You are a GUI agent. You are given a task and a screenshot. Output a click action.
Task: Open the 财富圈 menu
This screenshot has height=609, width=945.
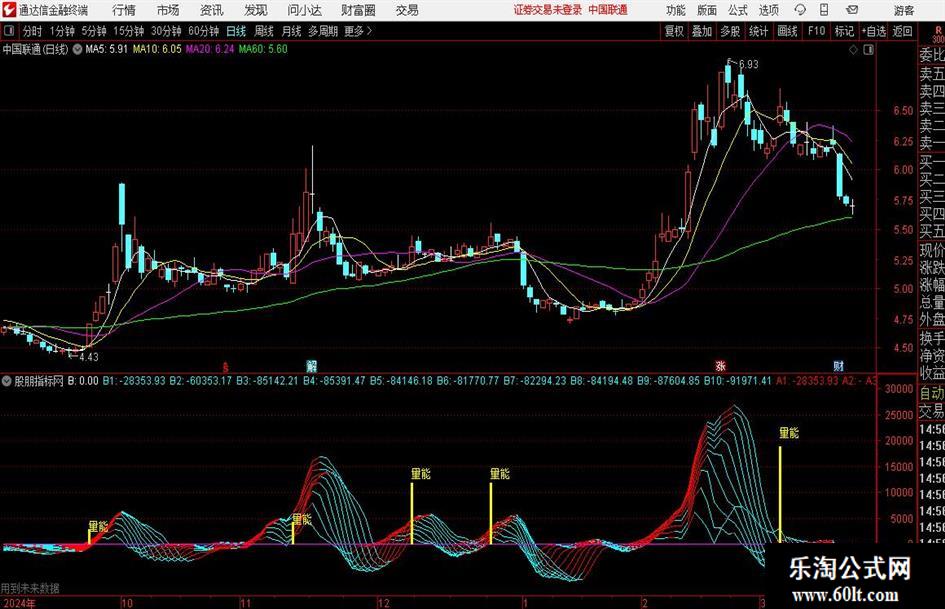click(x=358, y=10)
